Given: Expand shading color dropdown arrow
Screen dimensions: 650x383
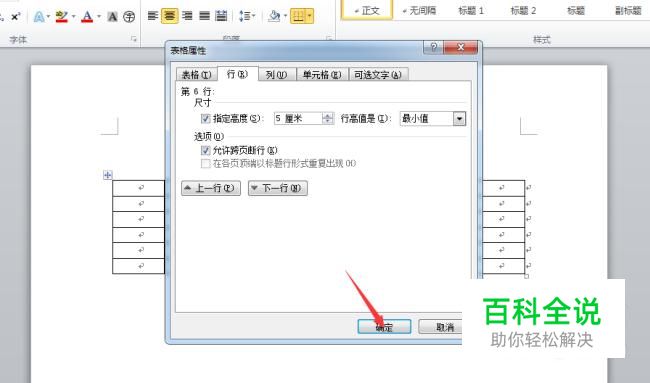Looking at the screenshot, I should (x=285, y=16).
